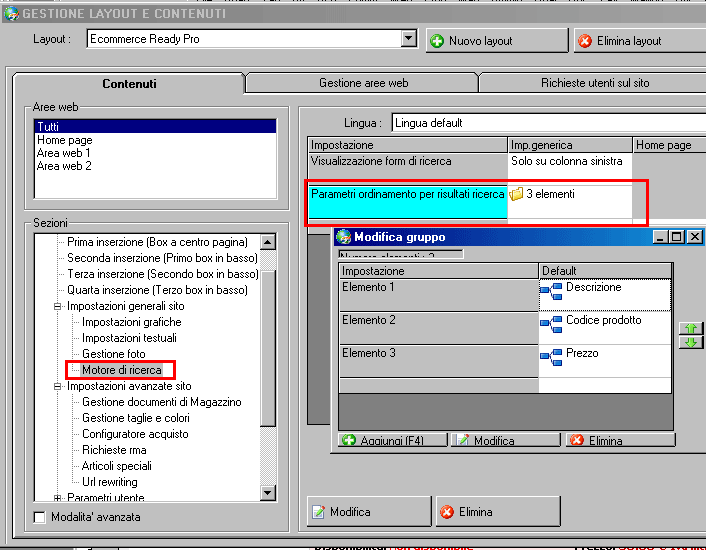Select Impostazioni grafiche tree item

pos(132,322)
